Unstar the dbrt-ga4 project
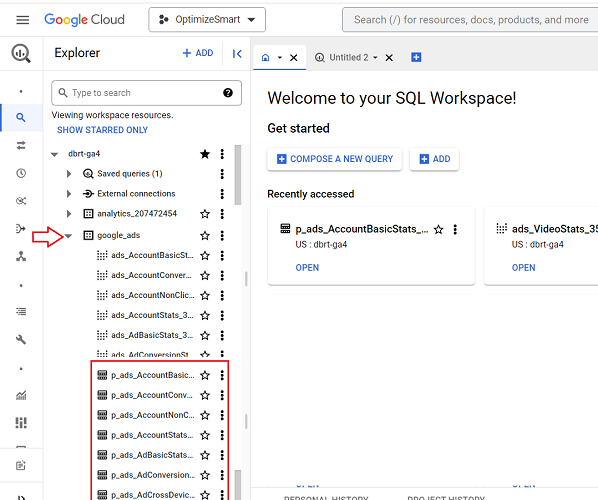The height and width of the screenshot is (500, 598). 205,154
